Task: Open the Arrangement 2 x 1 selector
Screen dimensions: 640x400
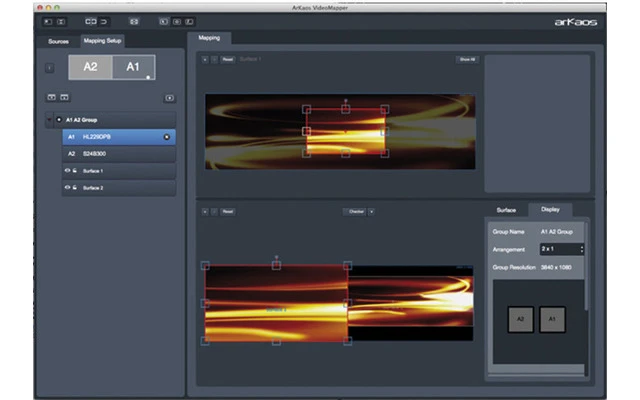Action: tap(562, 249)
